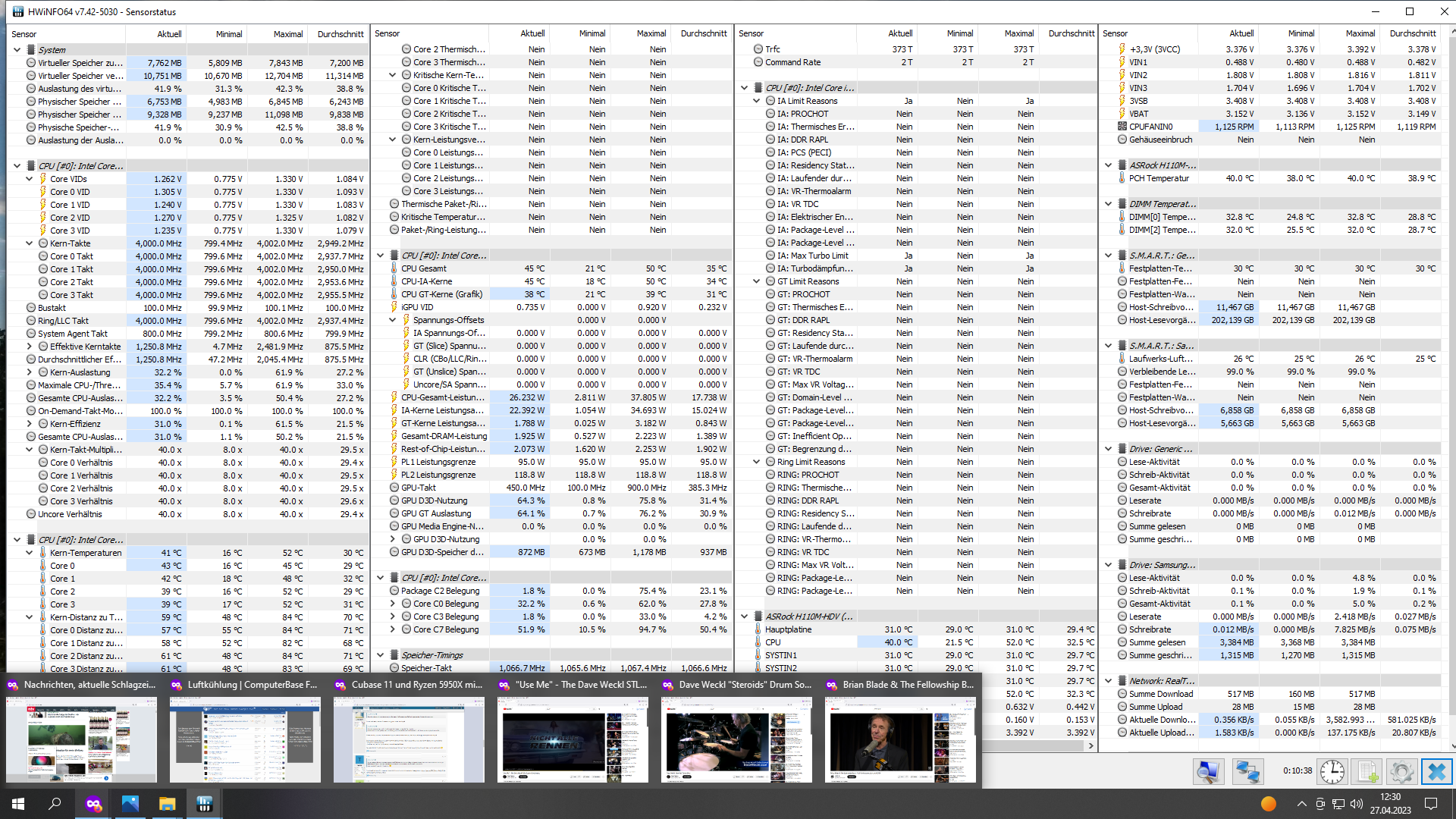Collapse the System sensor group
This screenshot has height=819, width=1456.
17,50
